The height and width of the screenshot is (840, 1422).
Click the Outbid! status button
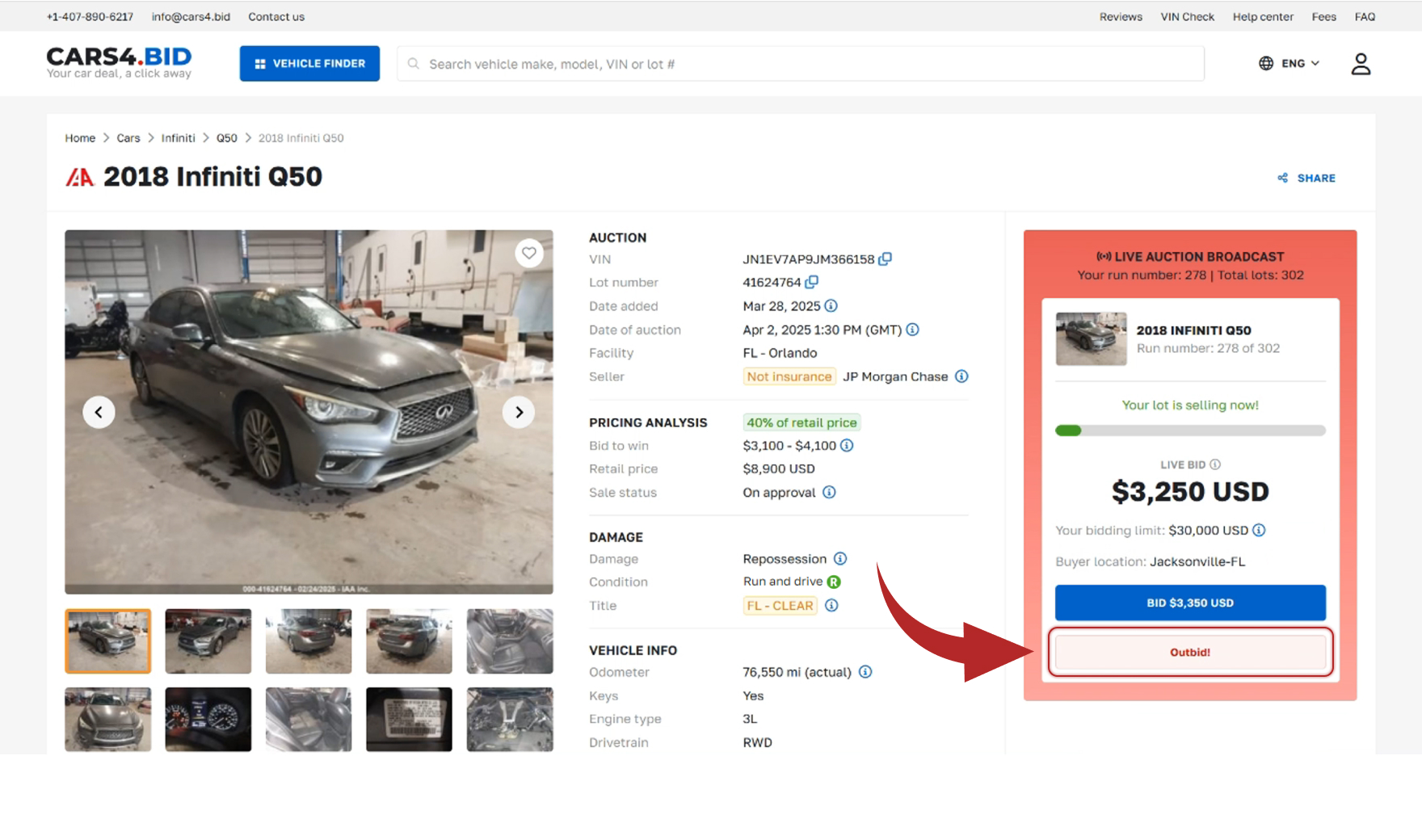[x=1190, y=652]
